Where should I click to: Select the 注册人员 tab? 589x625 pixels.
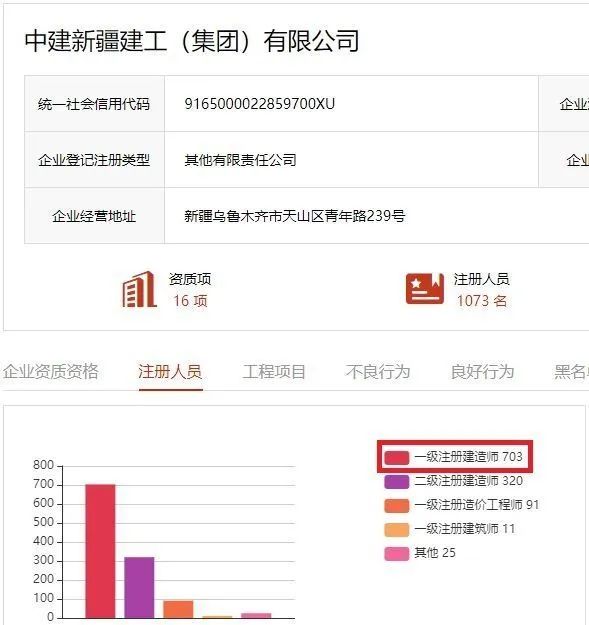click(171, 371)
